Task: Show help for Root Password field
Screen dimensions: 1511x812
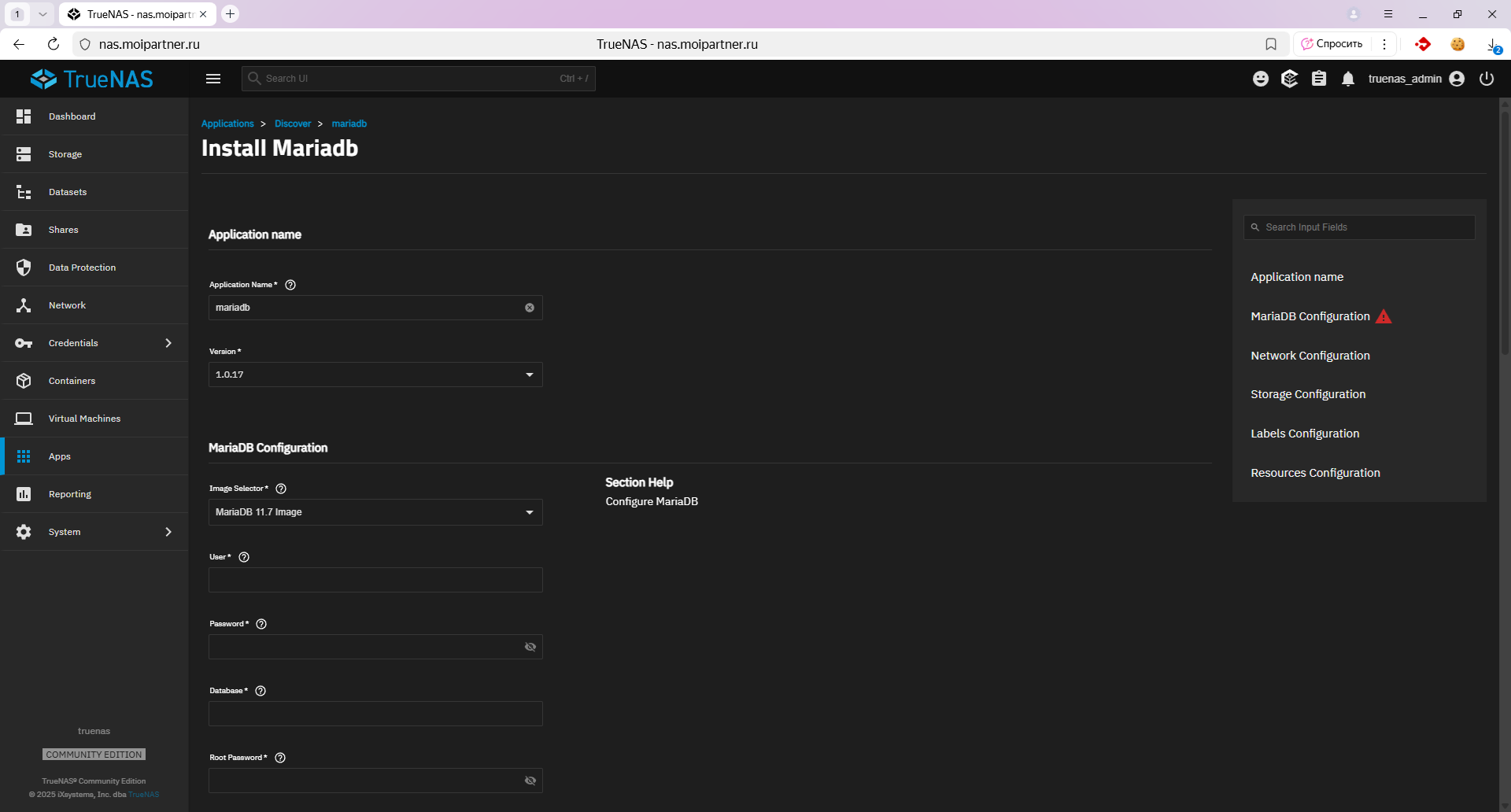Action: (x=280, y=758)
